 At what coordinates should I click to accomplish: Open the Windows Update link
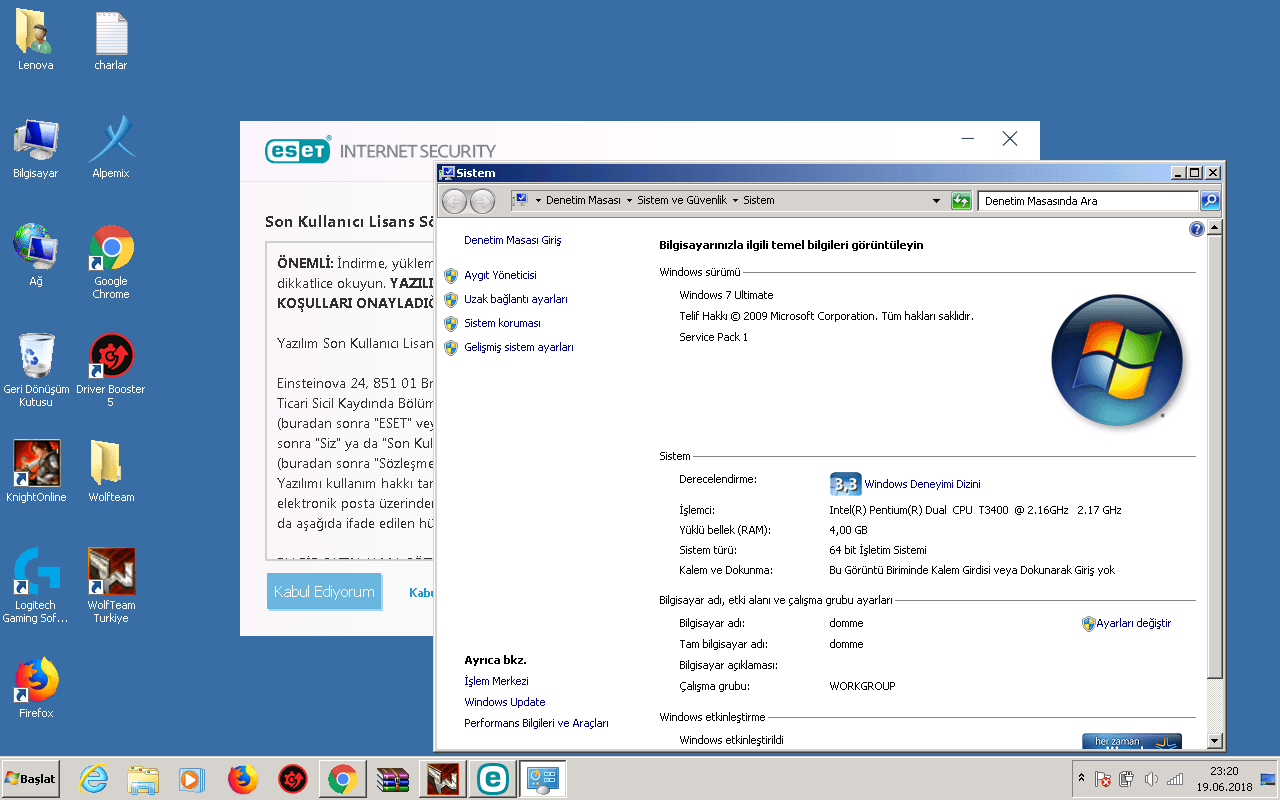point(505,702)
